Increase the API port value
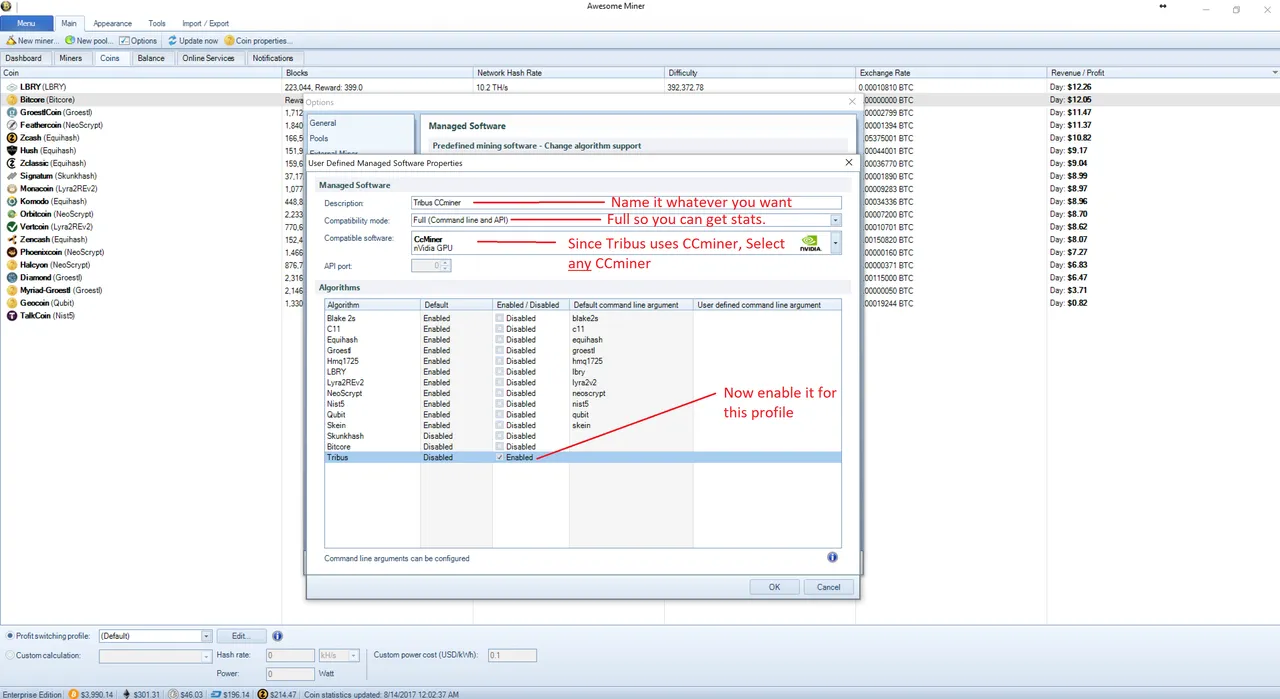 pos(446,263)
